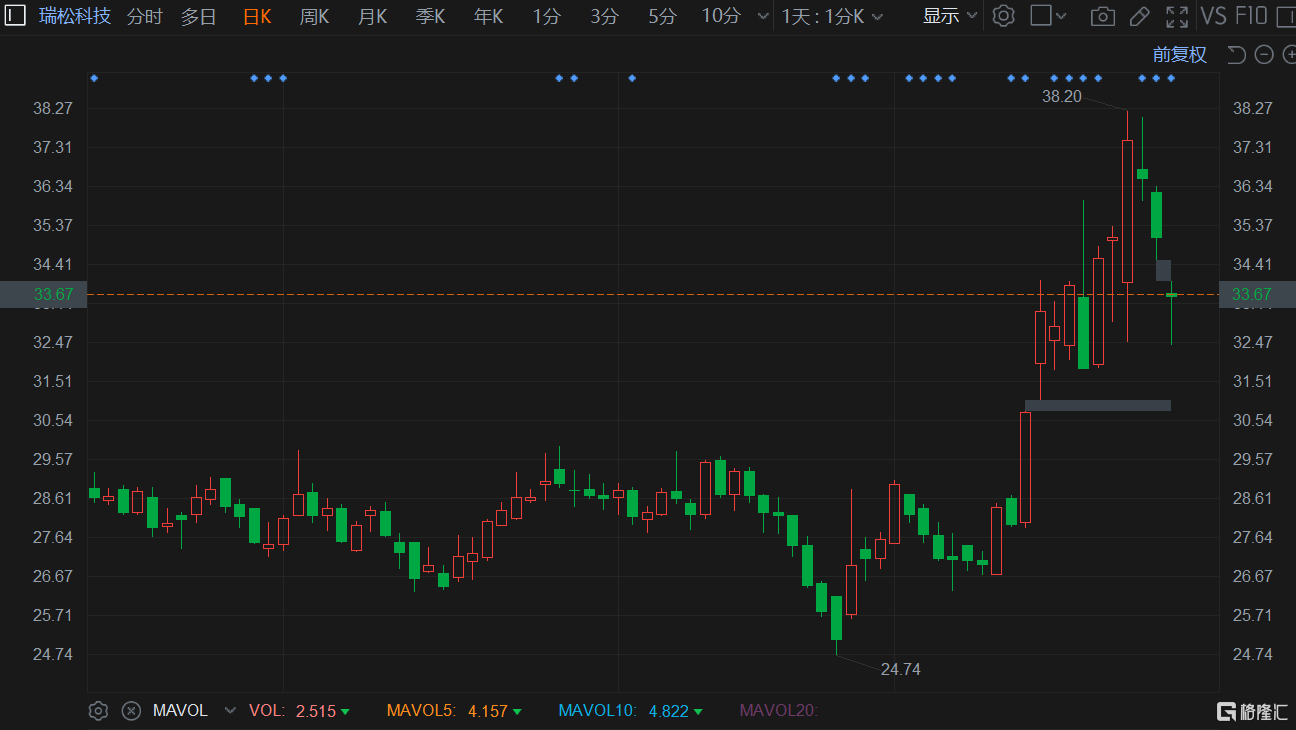Switch to 年K yearly tab
Screen dimensions: 1296x730
pos(488,17)
